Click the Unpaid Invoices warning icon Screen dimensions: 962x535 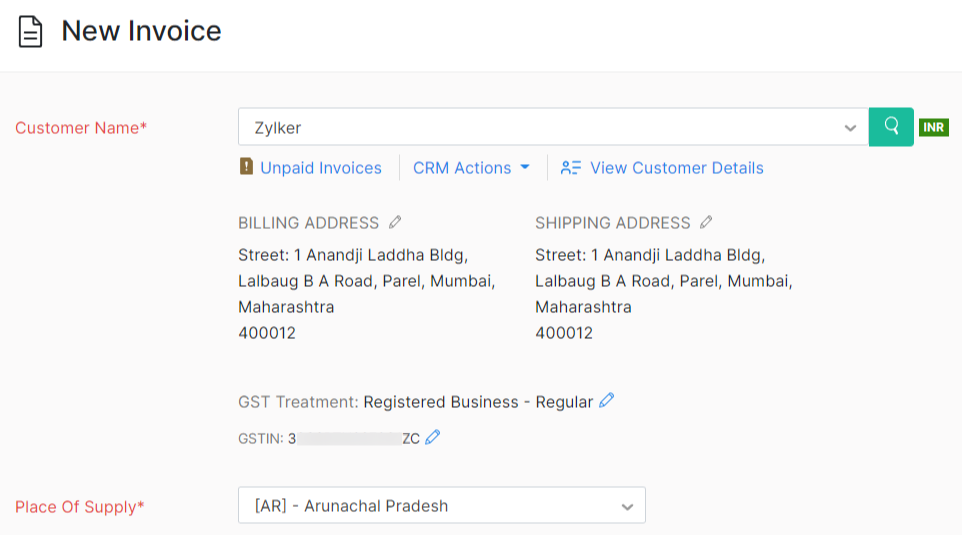point(246,167)
